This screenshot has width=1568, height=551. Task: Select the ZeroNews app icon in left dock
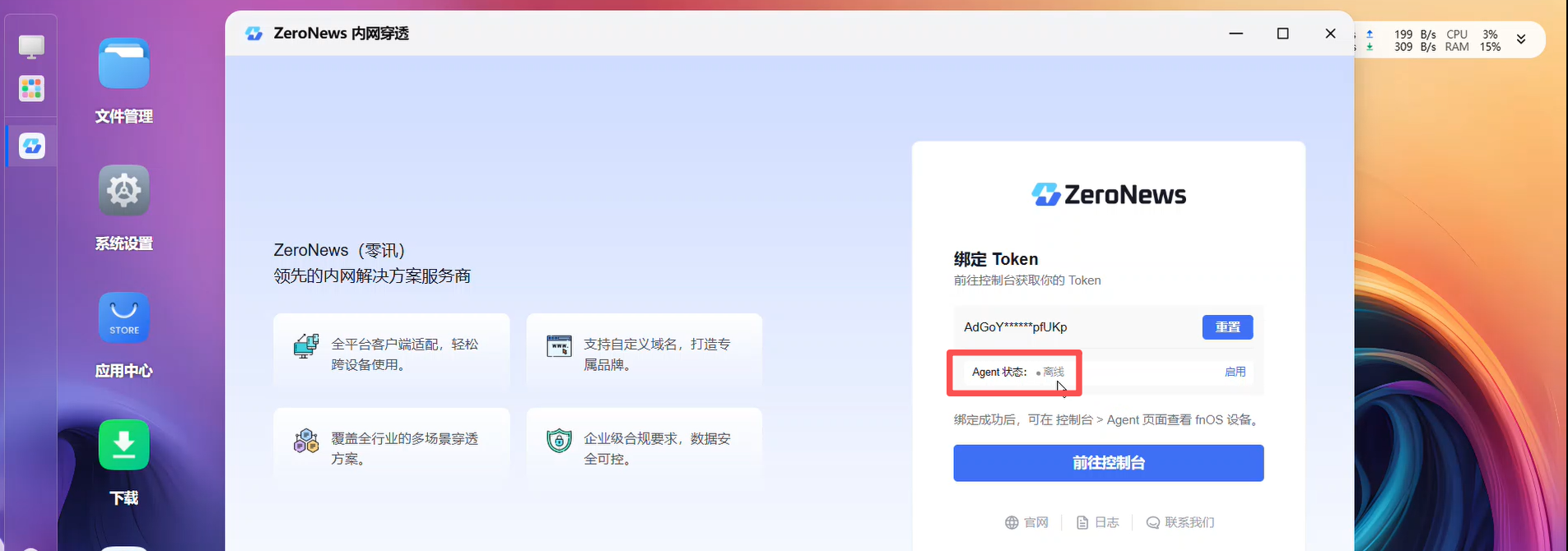pos(32,146)
